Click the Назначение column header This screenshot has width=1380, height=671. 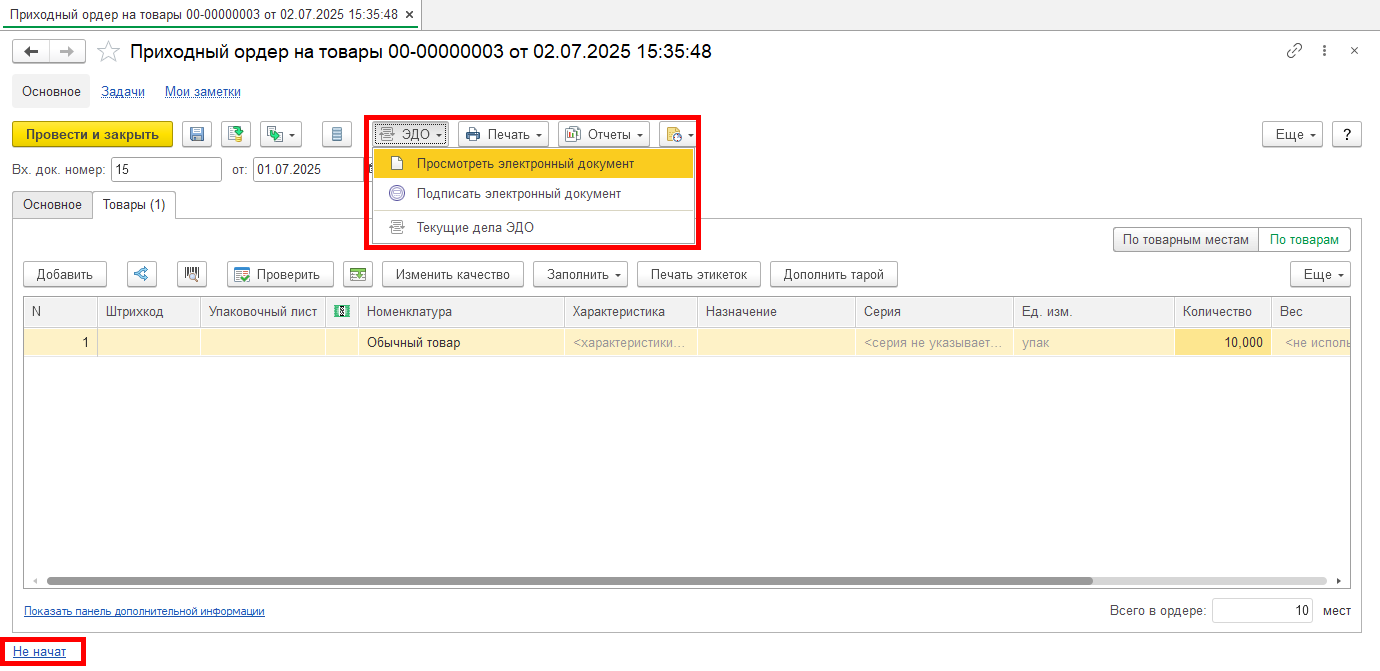[x=777, y=312]
